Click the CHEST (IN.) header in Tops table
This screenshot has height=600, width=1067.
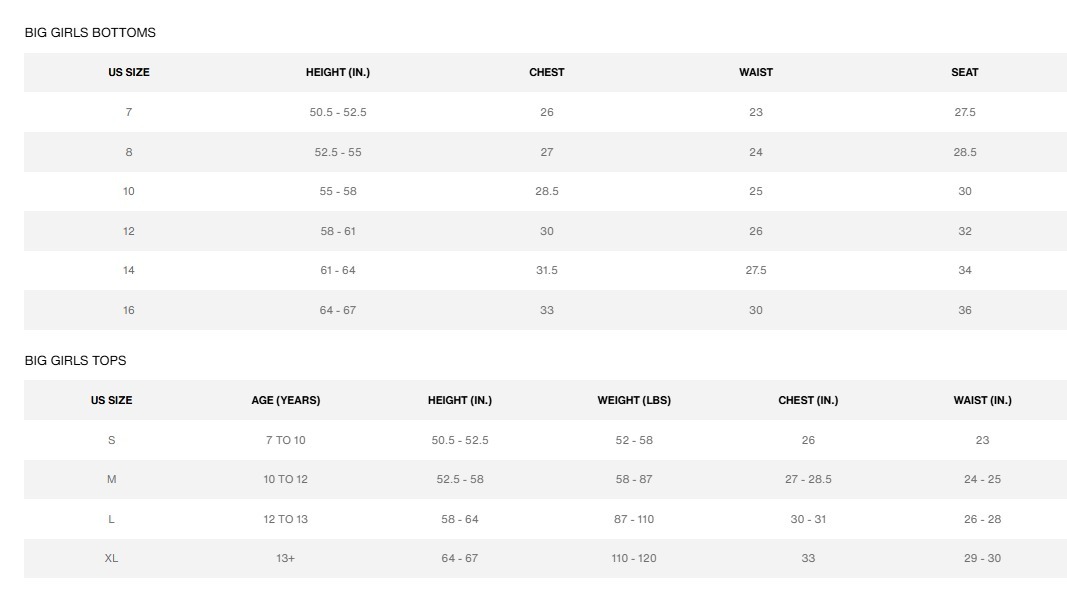point(808,401)
